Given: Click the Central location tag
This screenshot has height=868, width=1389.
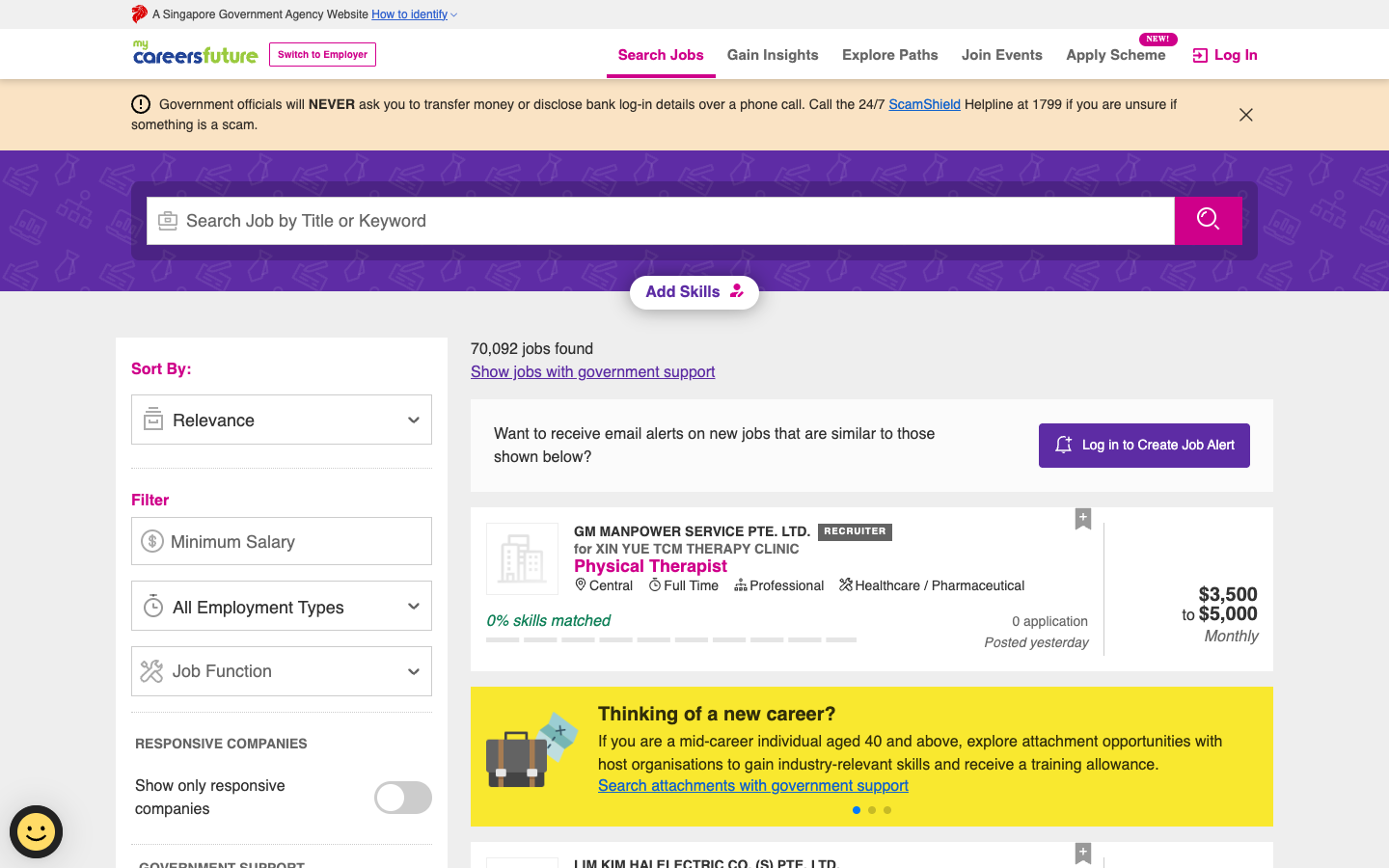Looking at the screenshot, I should click(604, 585).
